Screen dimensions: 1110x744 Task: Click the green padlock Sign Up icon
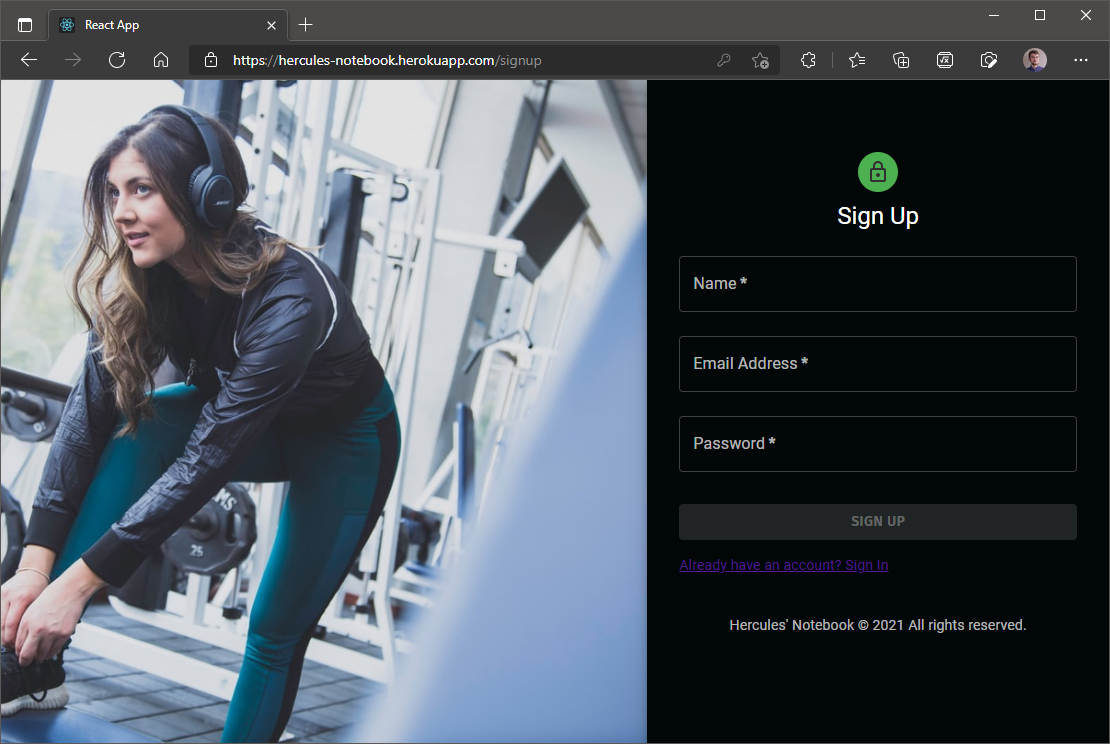(x=878, y=171)
